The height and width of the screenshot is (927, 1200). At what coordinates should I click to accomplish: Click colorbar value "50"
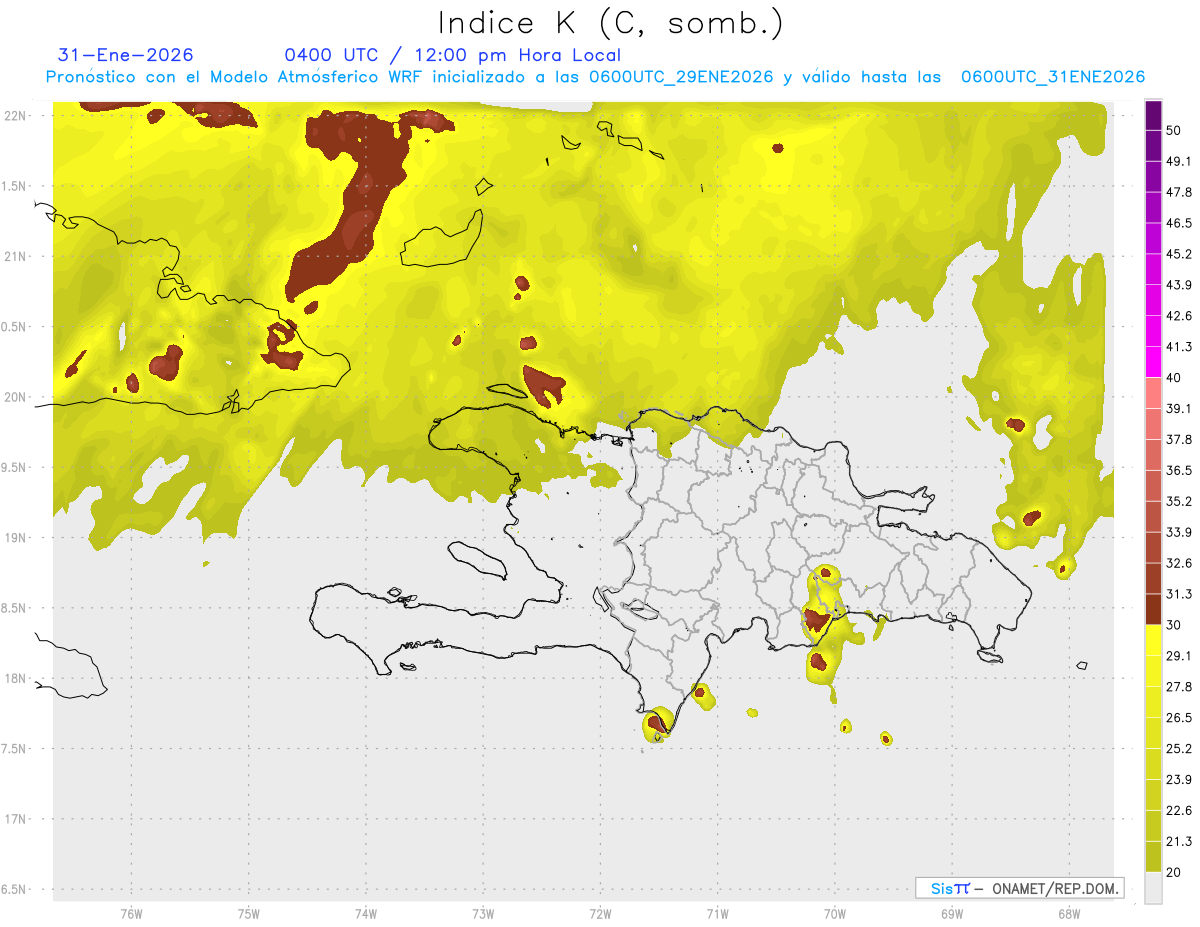point(1173,130)
